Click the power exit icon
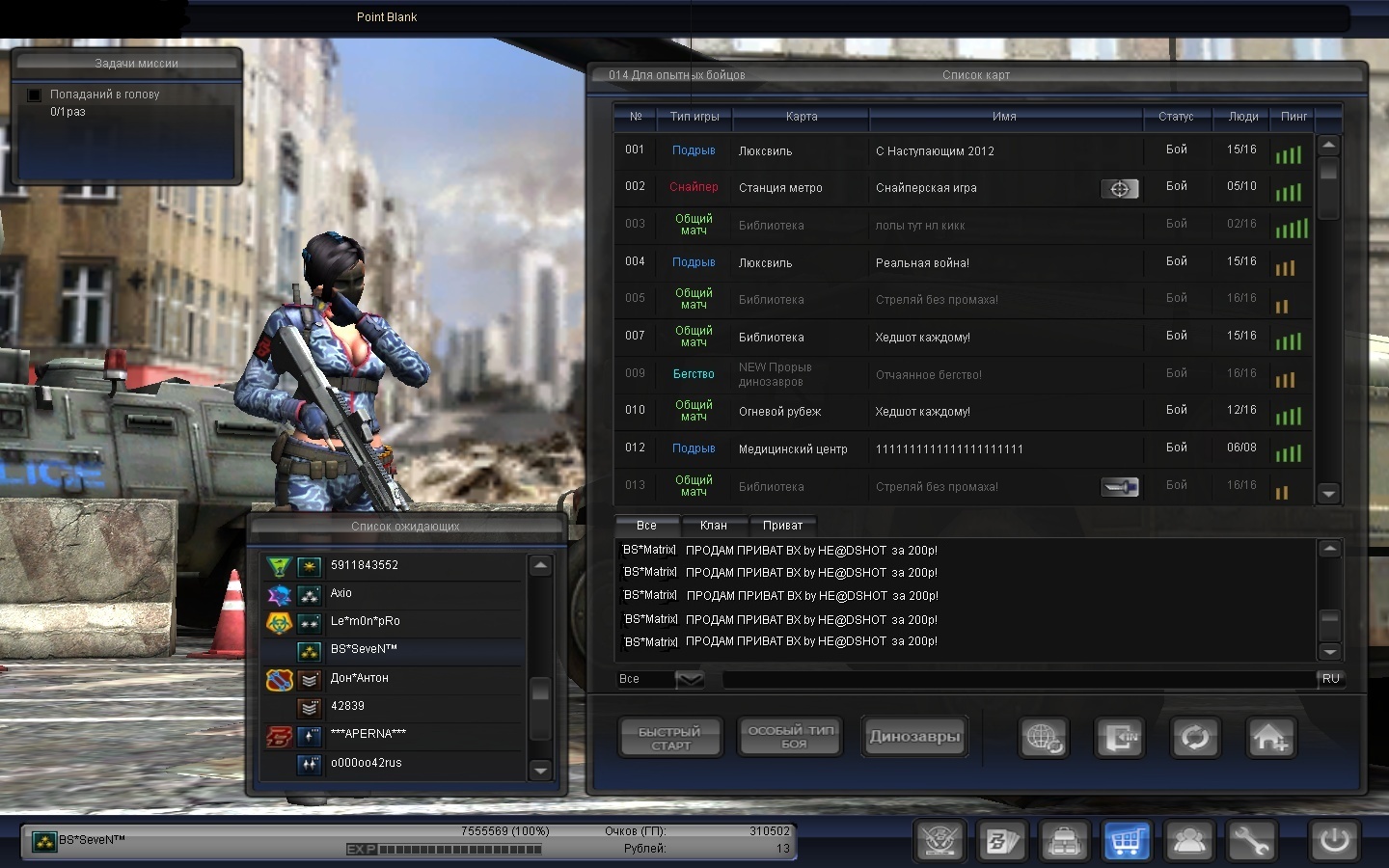The height and width of the screenshot is (868, 1389). (x=1335, y=840)
